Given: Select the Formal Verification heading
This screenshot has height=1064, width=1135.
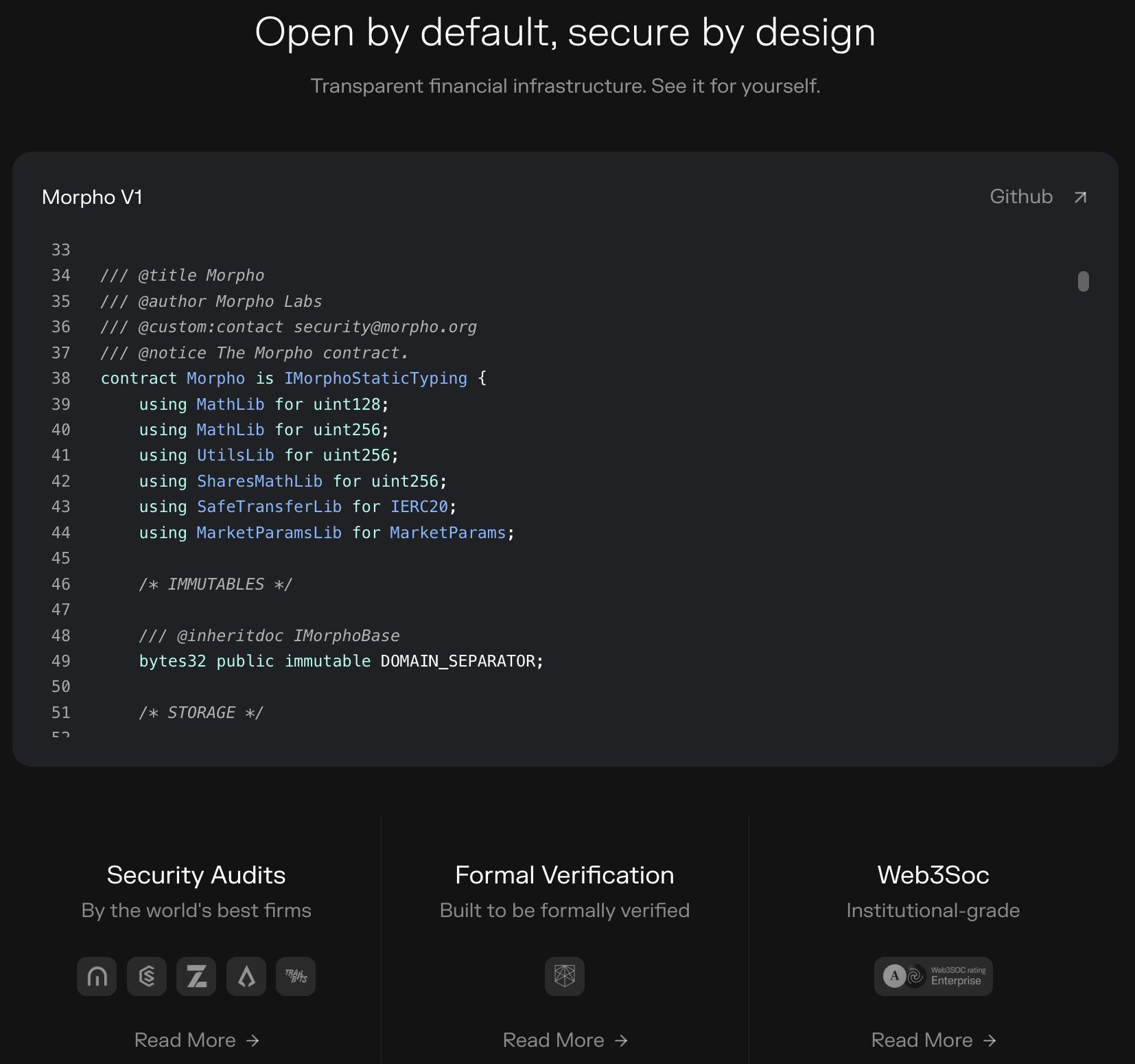Looking at the screenshot, I should 565,875.
